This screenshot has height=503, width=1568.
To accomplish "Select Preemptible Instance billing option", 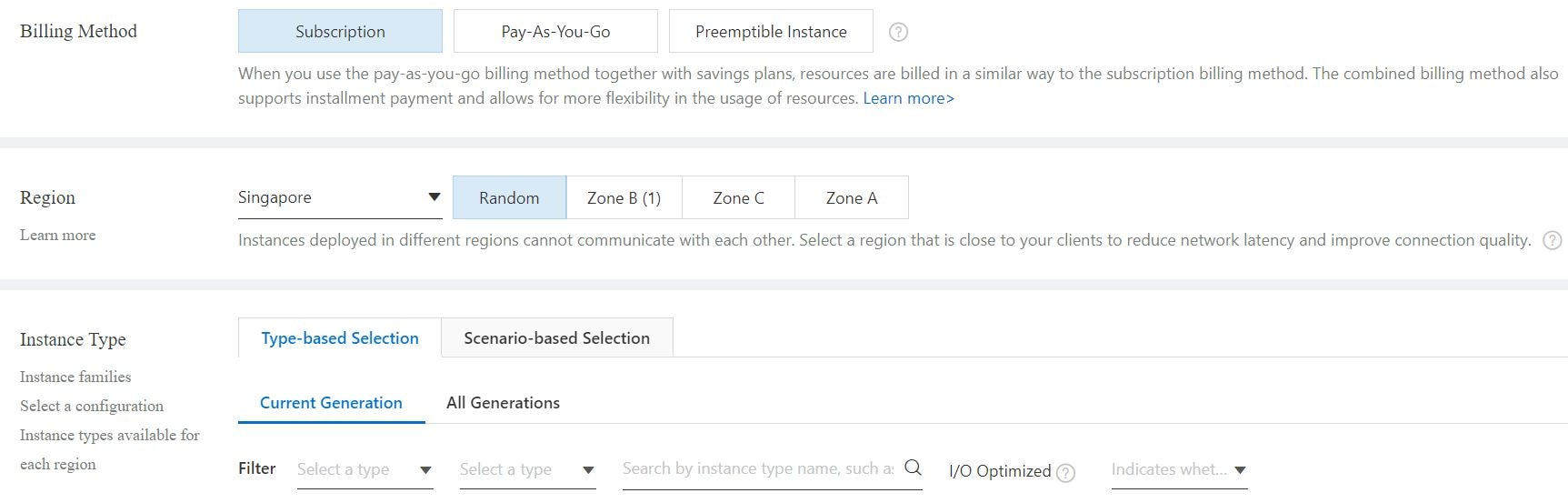I will 771,31.
